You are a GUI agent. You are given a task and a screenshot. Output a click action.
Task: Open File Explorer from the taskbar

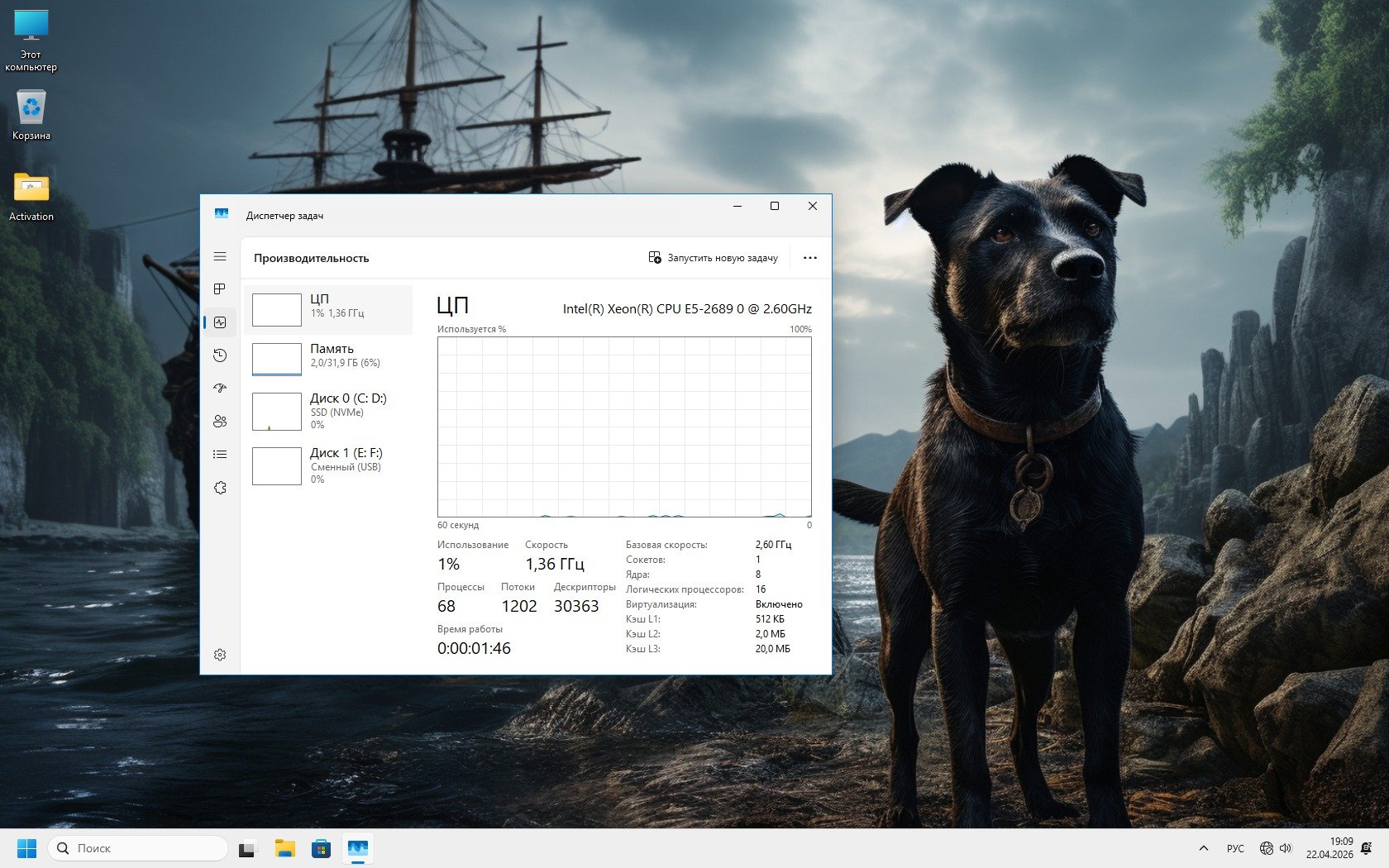click(x=285, y=848)
